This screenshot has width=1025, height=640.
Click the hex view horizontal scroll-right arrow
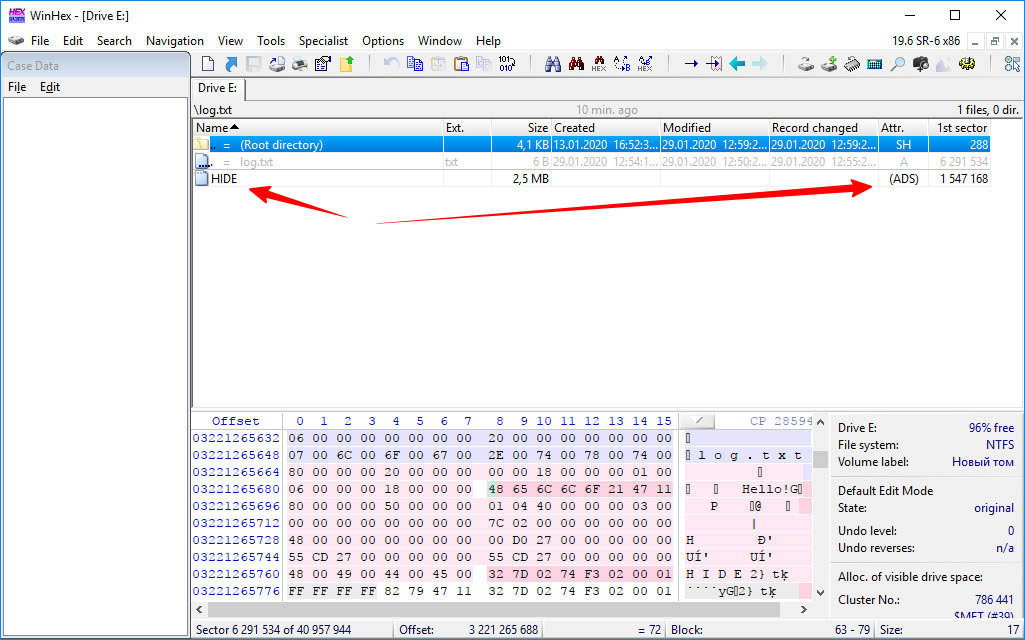804,609
